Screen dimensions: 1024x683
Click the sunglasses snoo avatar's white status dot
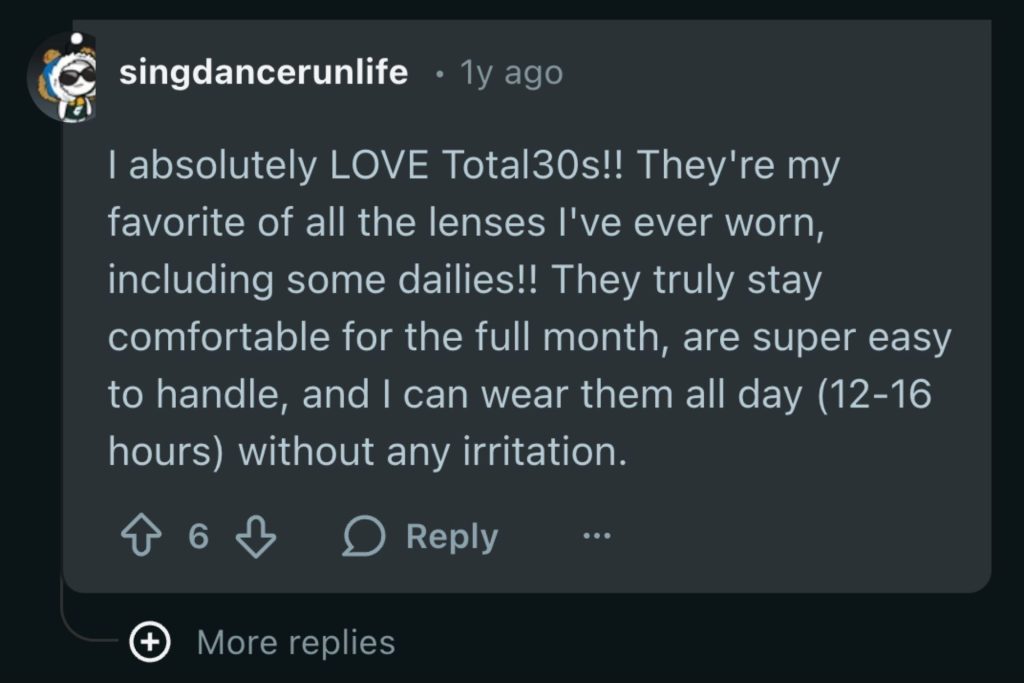pyautogui.click(x=75, y=40)
